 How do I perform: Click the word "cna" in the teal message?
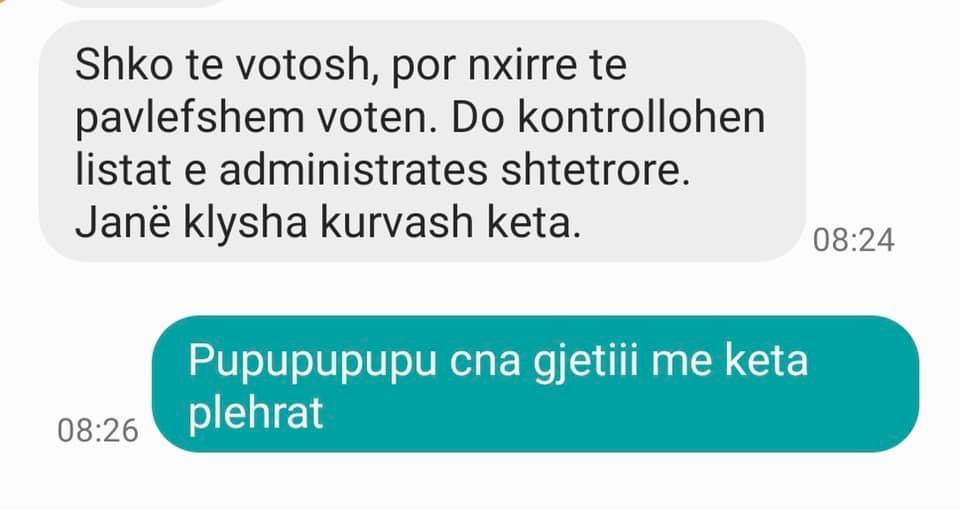[x=485, y=364]
